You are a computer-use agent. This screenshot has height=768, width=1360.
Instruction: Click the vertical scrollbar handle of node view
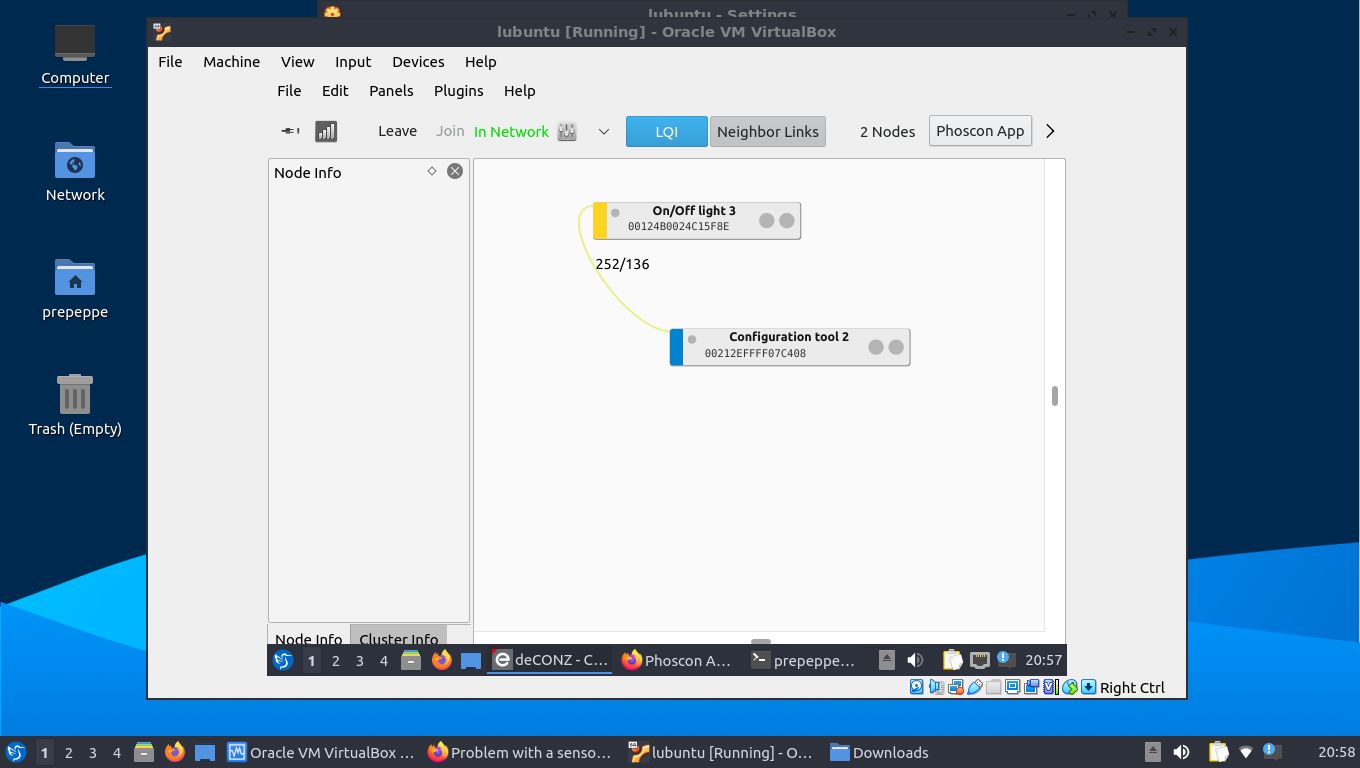(1054, 396)
